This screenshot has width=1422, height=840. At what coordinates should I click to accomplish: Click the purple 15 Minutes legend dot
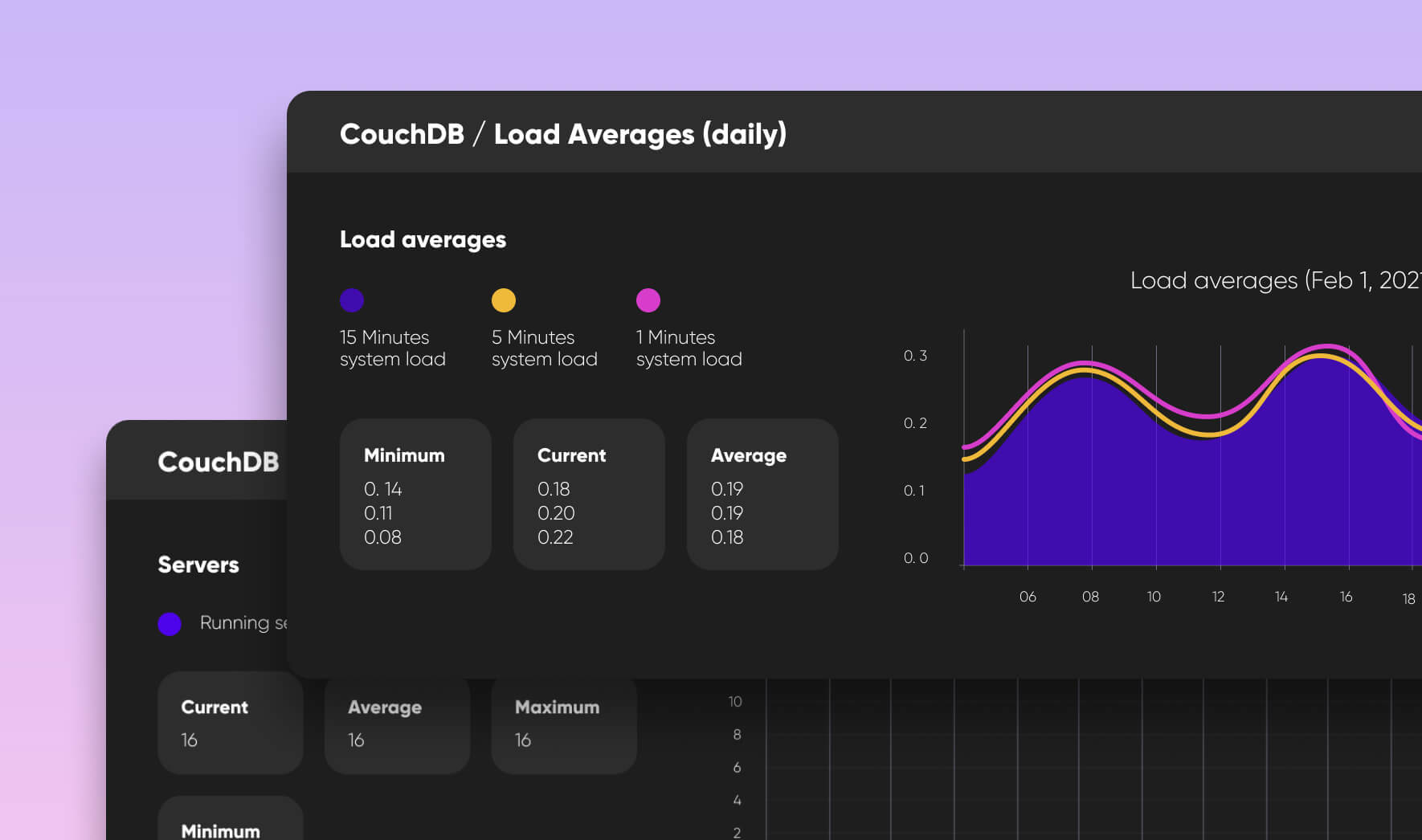pos(352,300)
